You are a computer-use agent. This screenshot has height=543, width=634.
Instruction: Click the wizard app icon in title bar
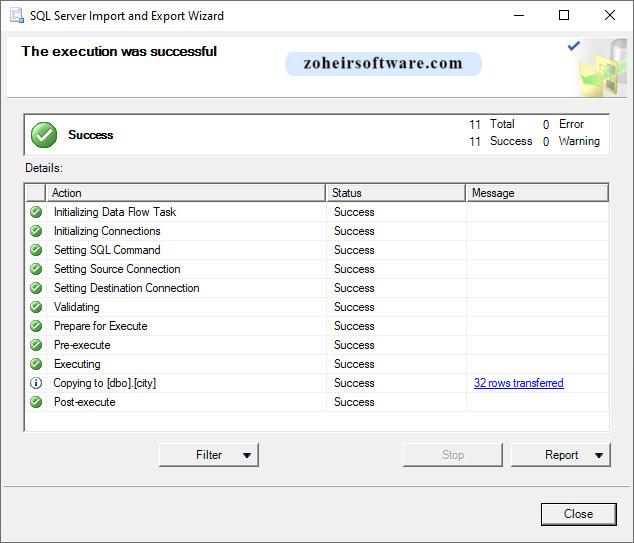17,15
